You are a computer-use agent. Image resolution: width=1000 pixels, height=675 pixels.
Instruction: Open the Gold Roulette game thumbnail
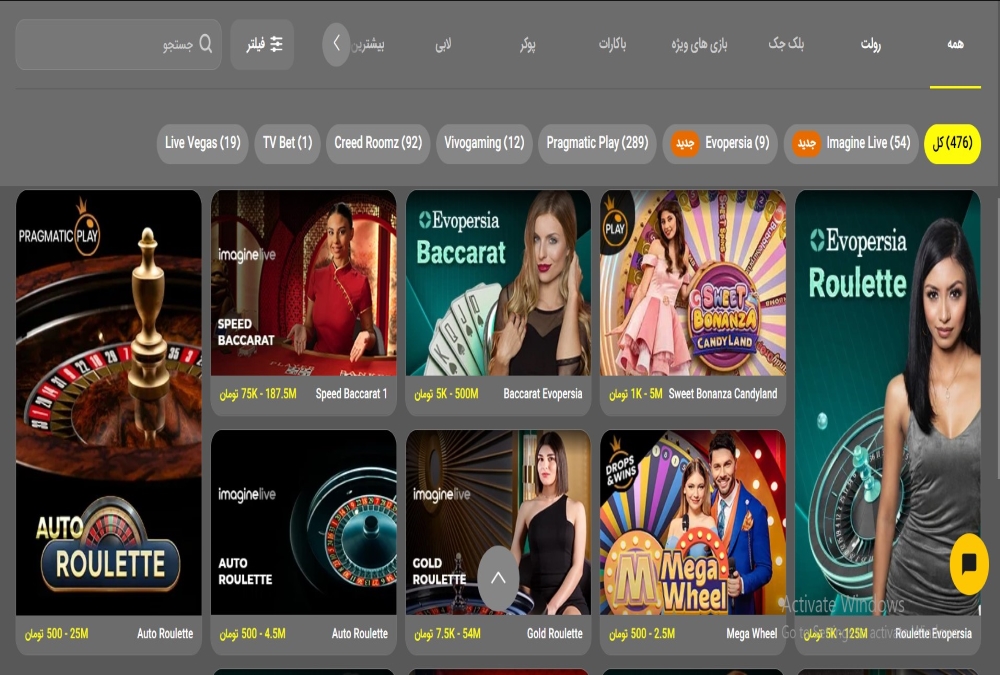coord(498,523)
